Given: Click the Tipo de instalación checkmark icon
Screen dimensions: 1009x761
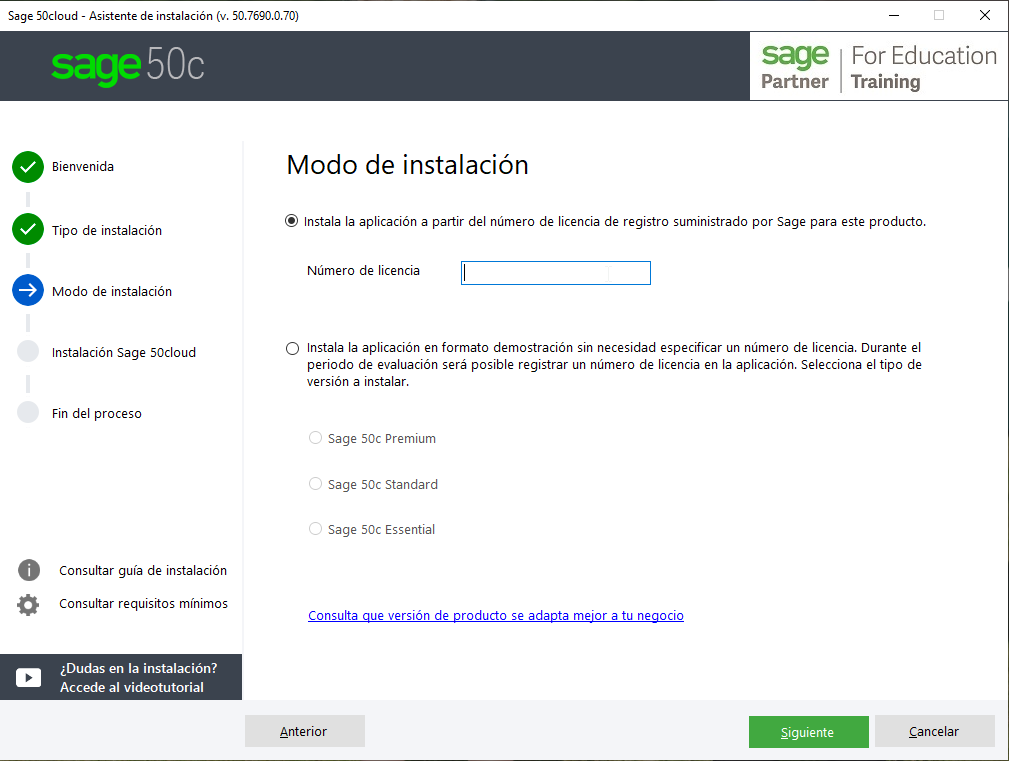Looking at the screenshot, I should pos(28,229).
